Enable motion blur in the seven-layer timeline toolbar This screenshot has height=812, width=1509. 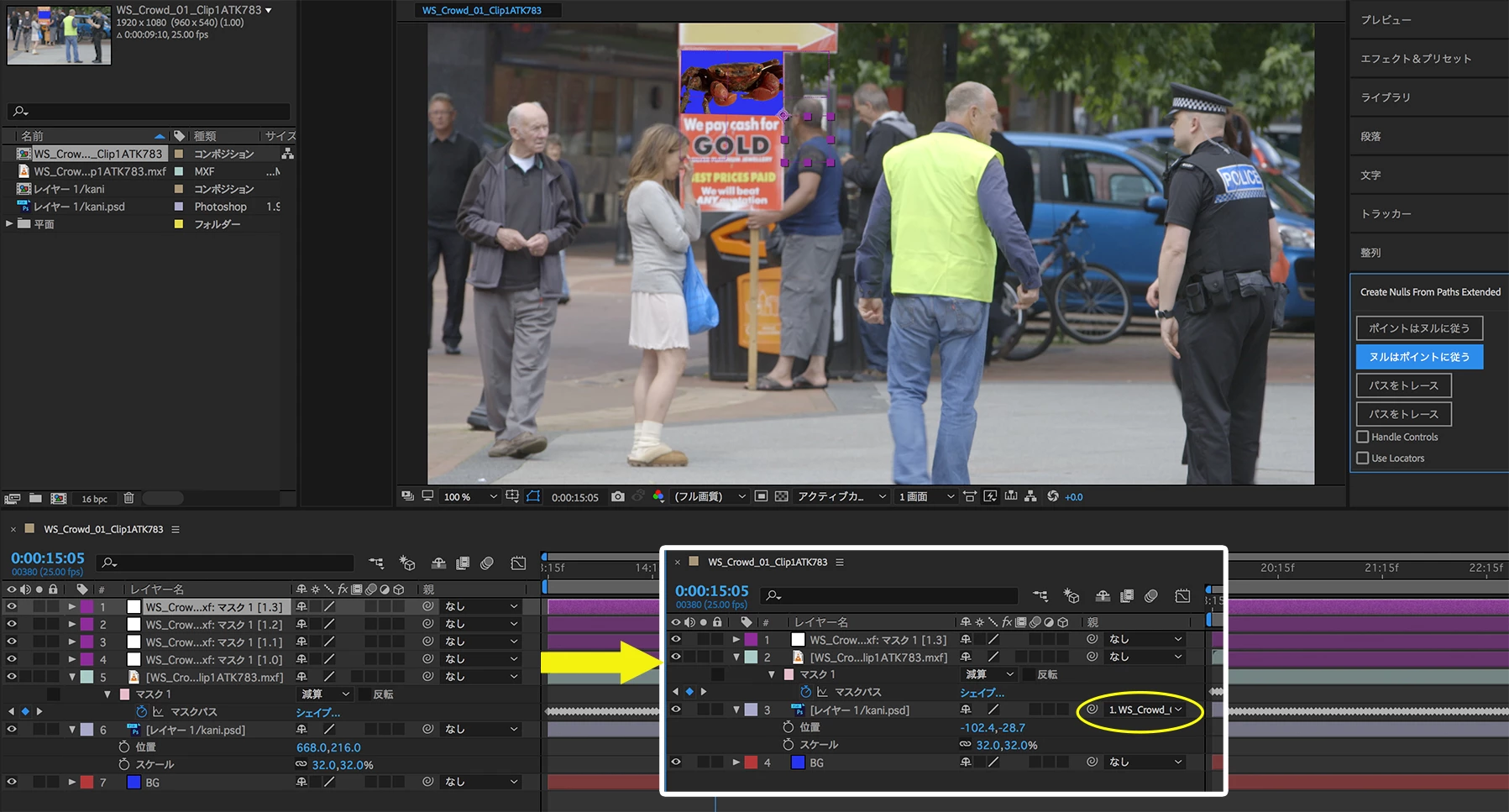tap(487, 563)
